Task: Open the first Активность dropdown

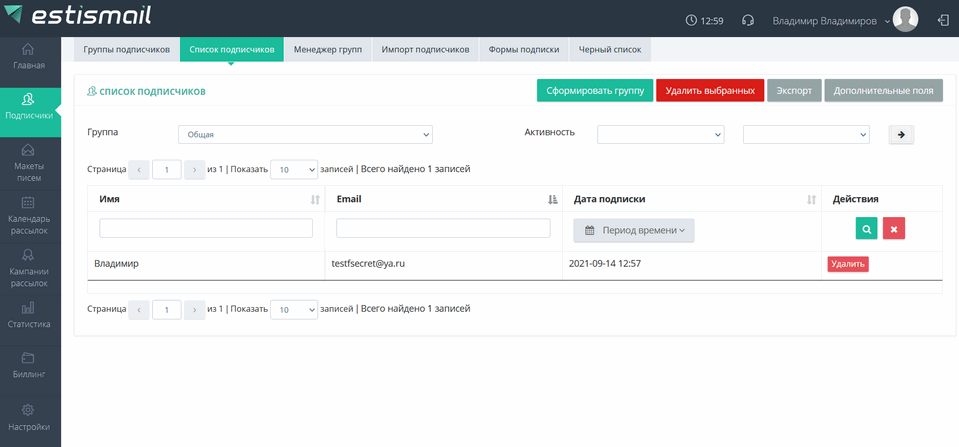Action: pos(660,134)
